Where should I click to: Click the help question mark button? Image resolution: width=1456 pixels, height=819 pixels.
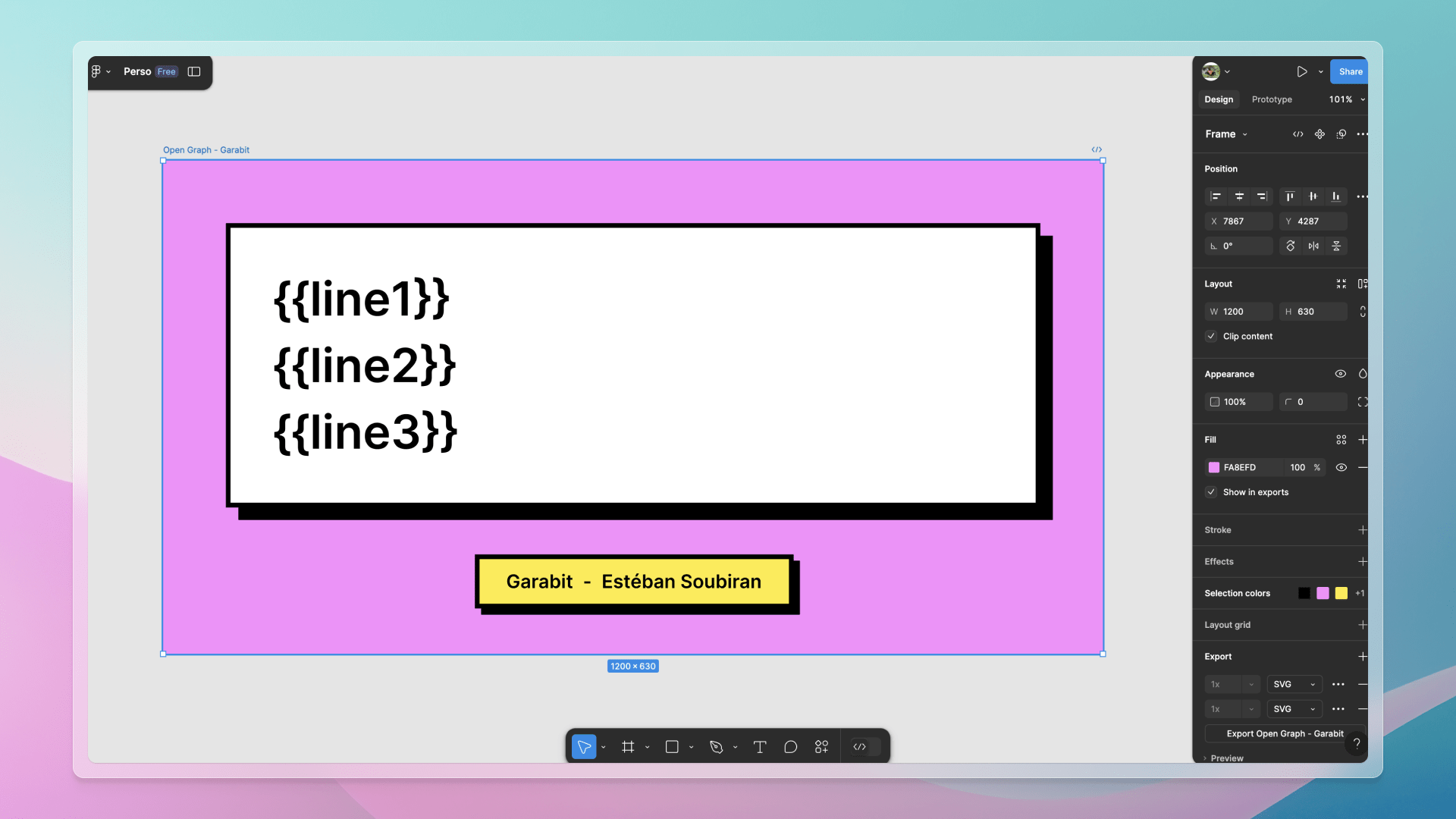(x=1356, y=744)
